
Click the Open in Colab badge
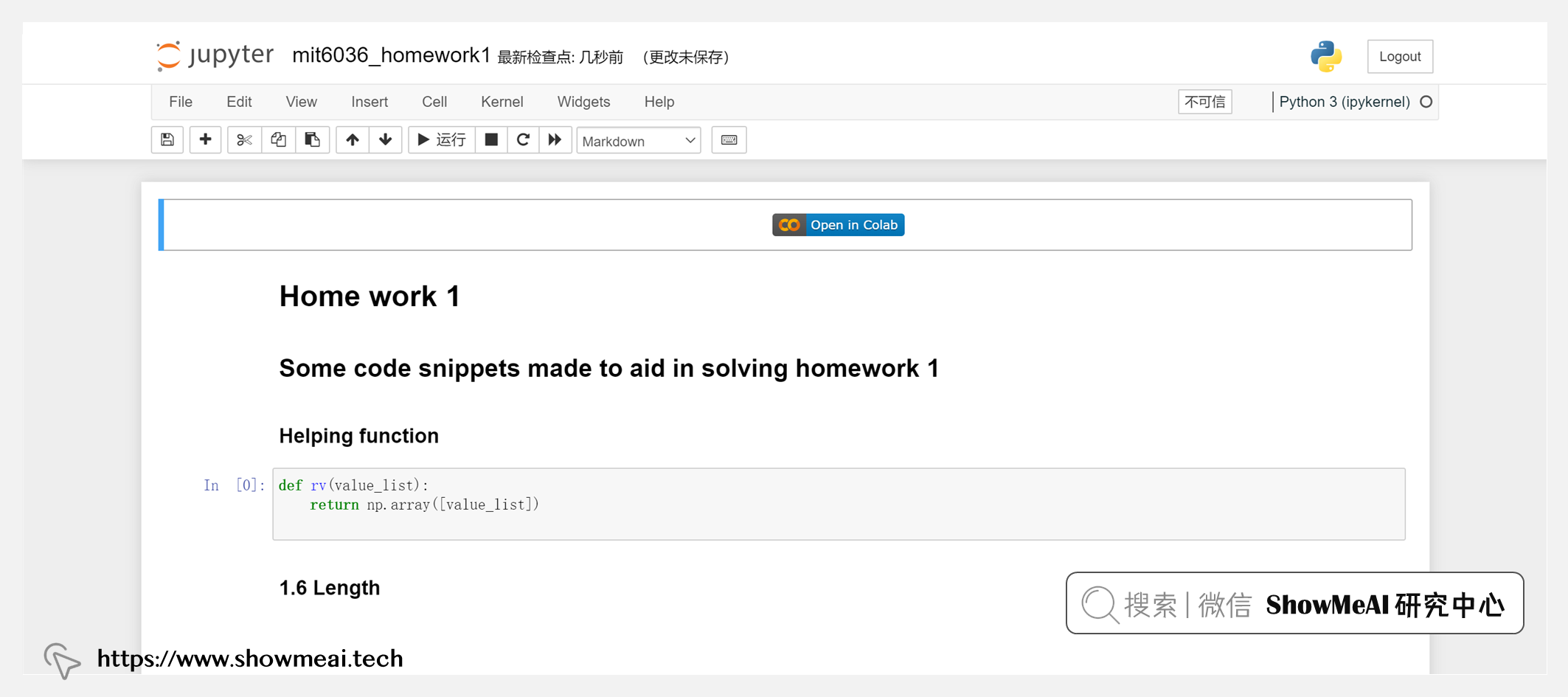(838, 224)
